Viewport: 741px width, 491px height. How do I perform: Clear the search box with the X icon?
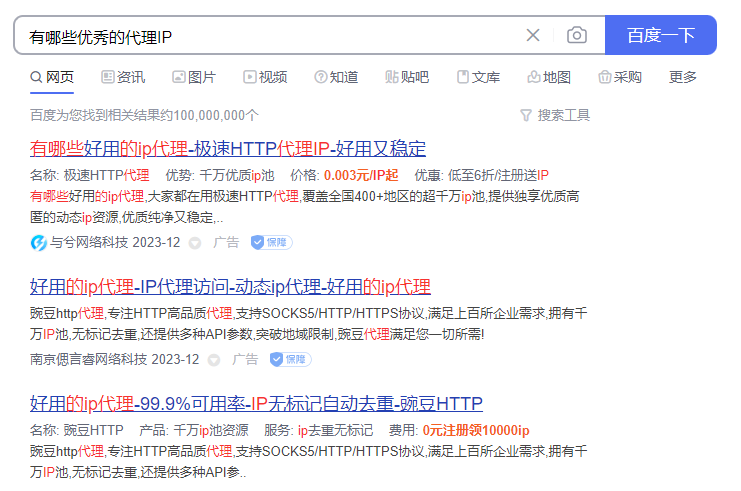(533, 35)
